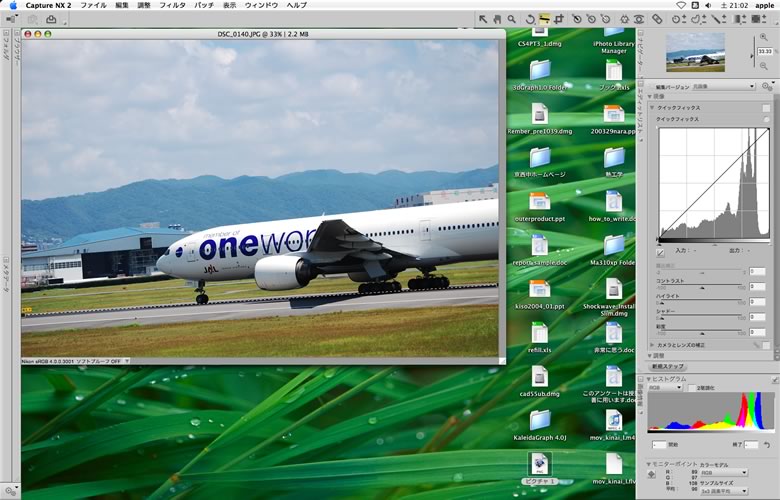Toggle the クイックフィックス sub-item round button
Screen dimensions: 780x500
(766, 119)
